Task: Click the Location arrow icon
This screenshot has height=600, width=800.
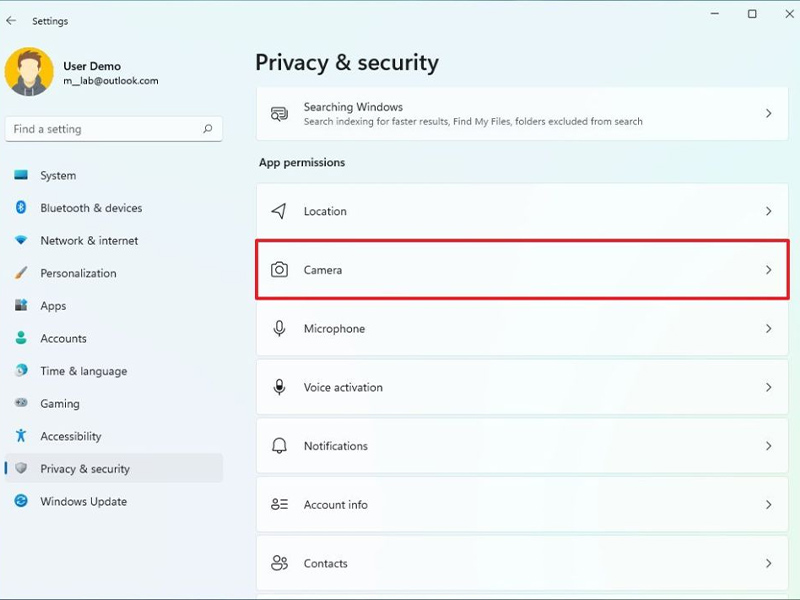Action: (279, 211)
